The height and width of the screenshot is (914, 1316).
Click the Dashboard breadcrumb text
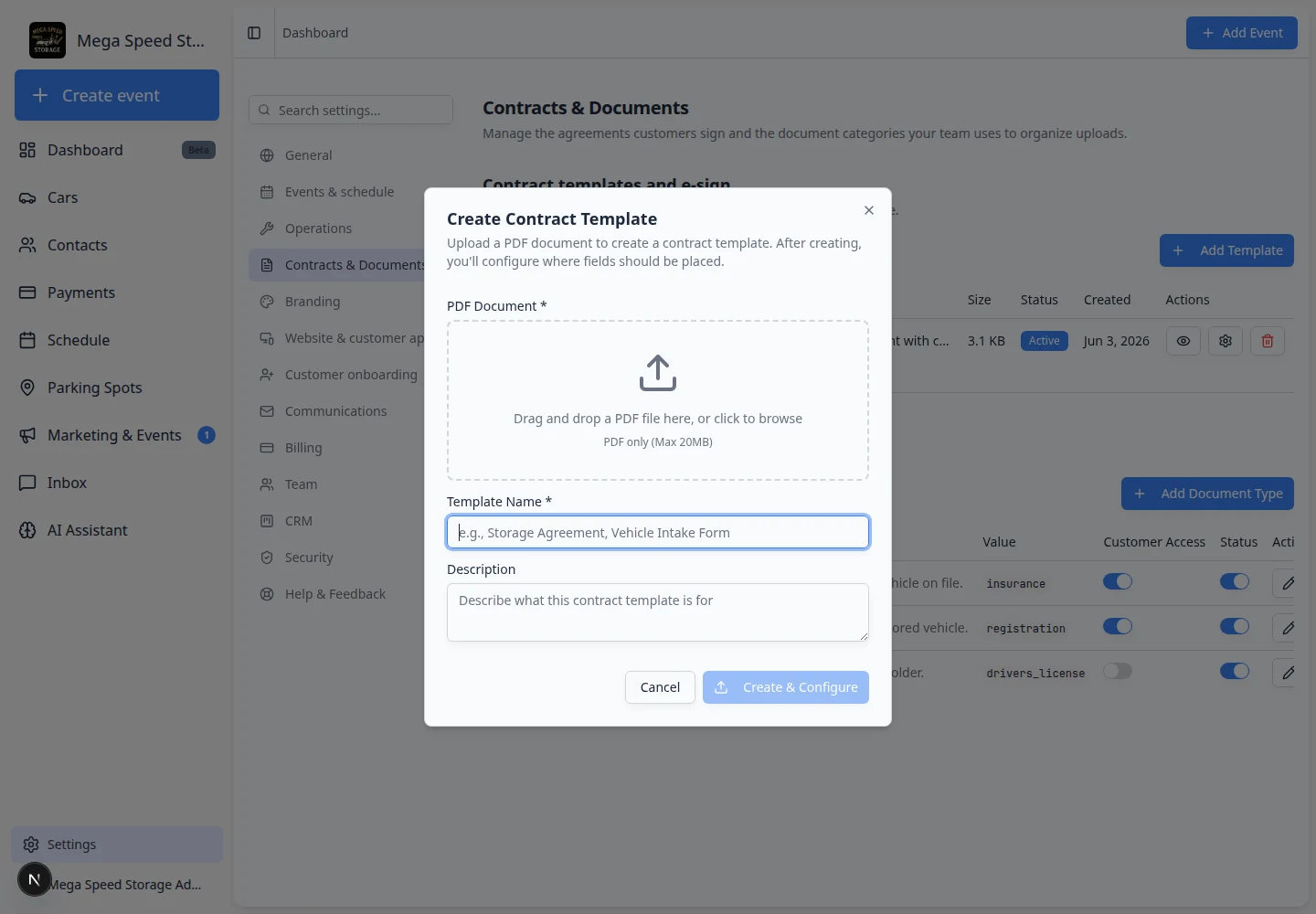click(315, 33)
